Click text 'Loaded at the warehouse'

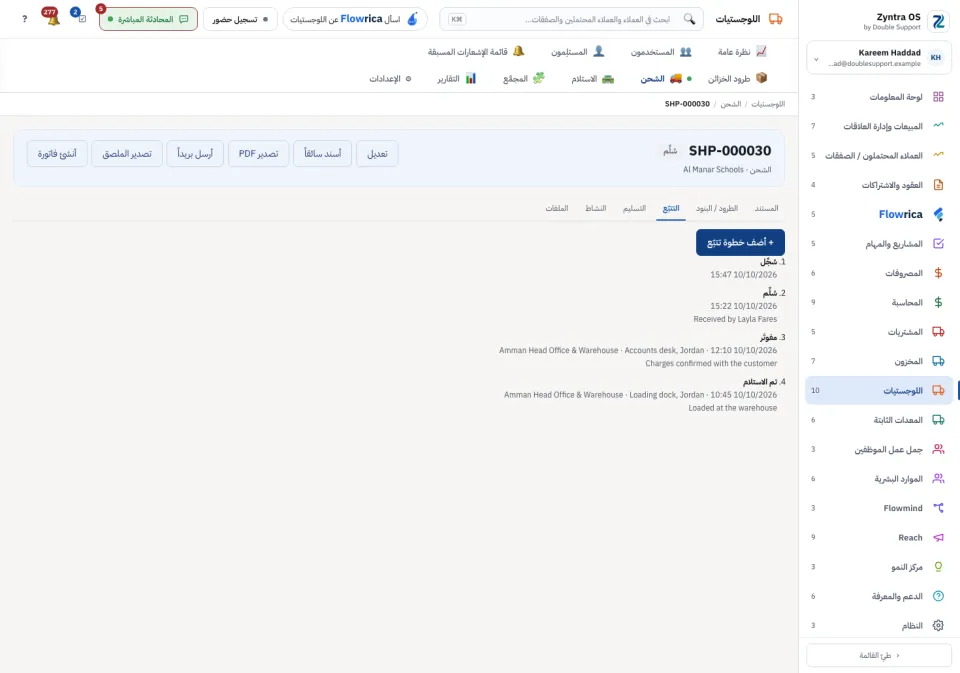(732, 408)
